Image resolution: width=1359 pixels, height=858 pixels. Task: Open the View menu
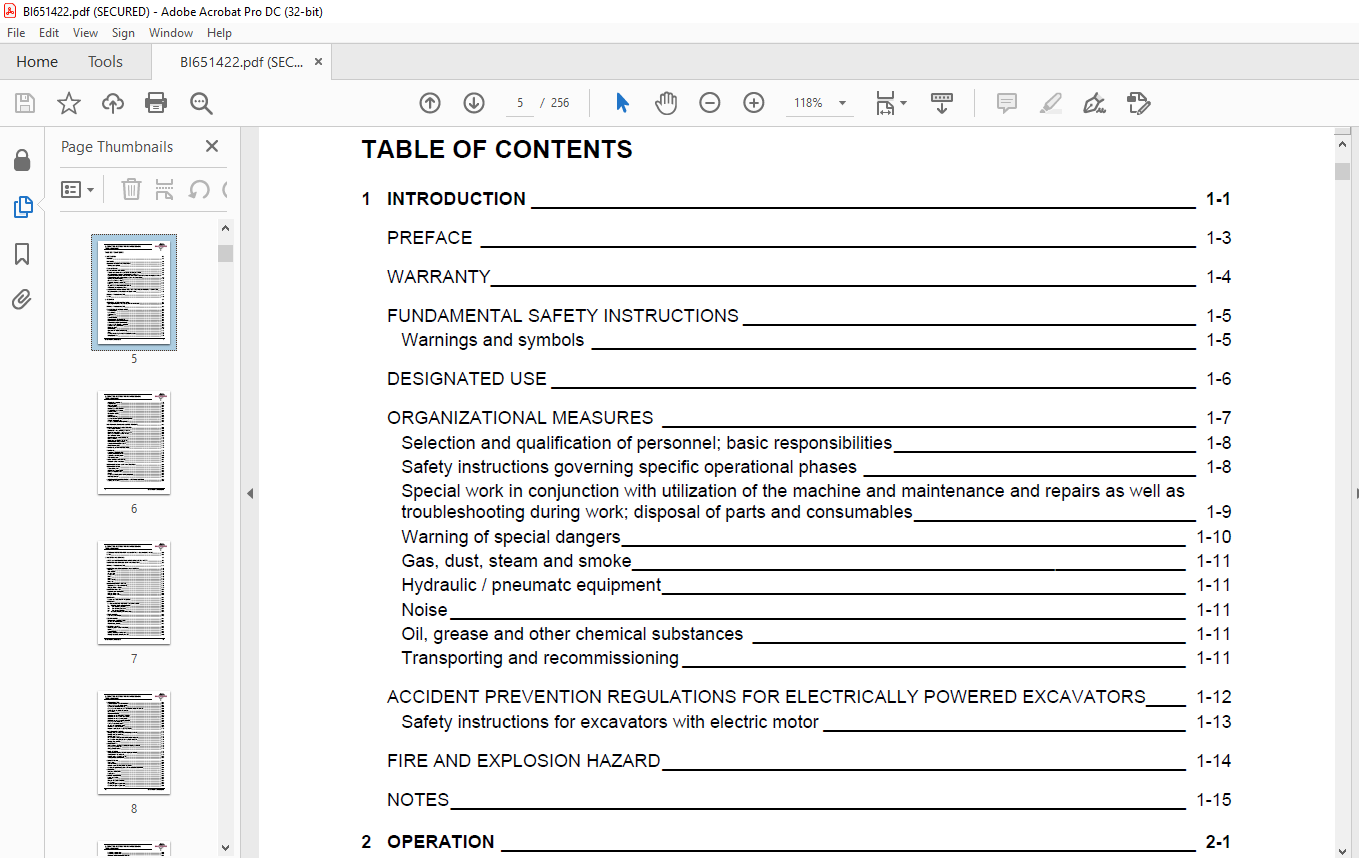point(85,33)
